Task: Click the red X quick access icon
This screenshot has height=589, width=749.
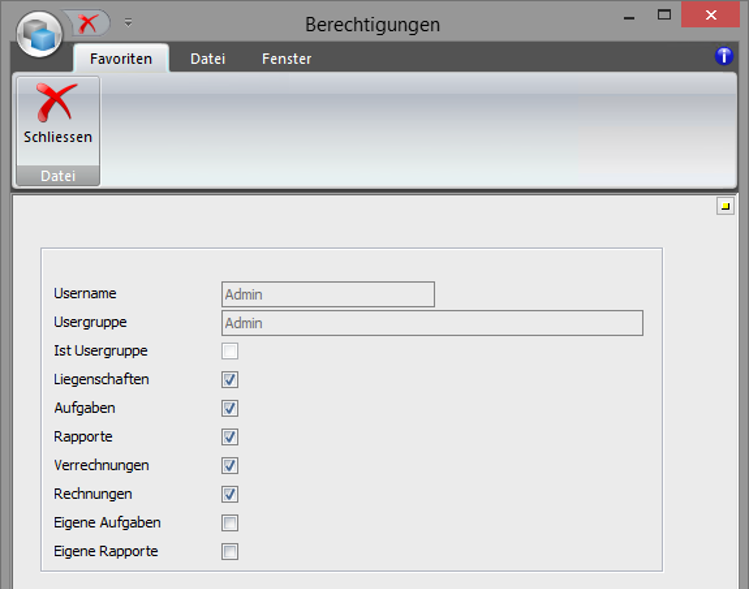Action: click(90, 23)
